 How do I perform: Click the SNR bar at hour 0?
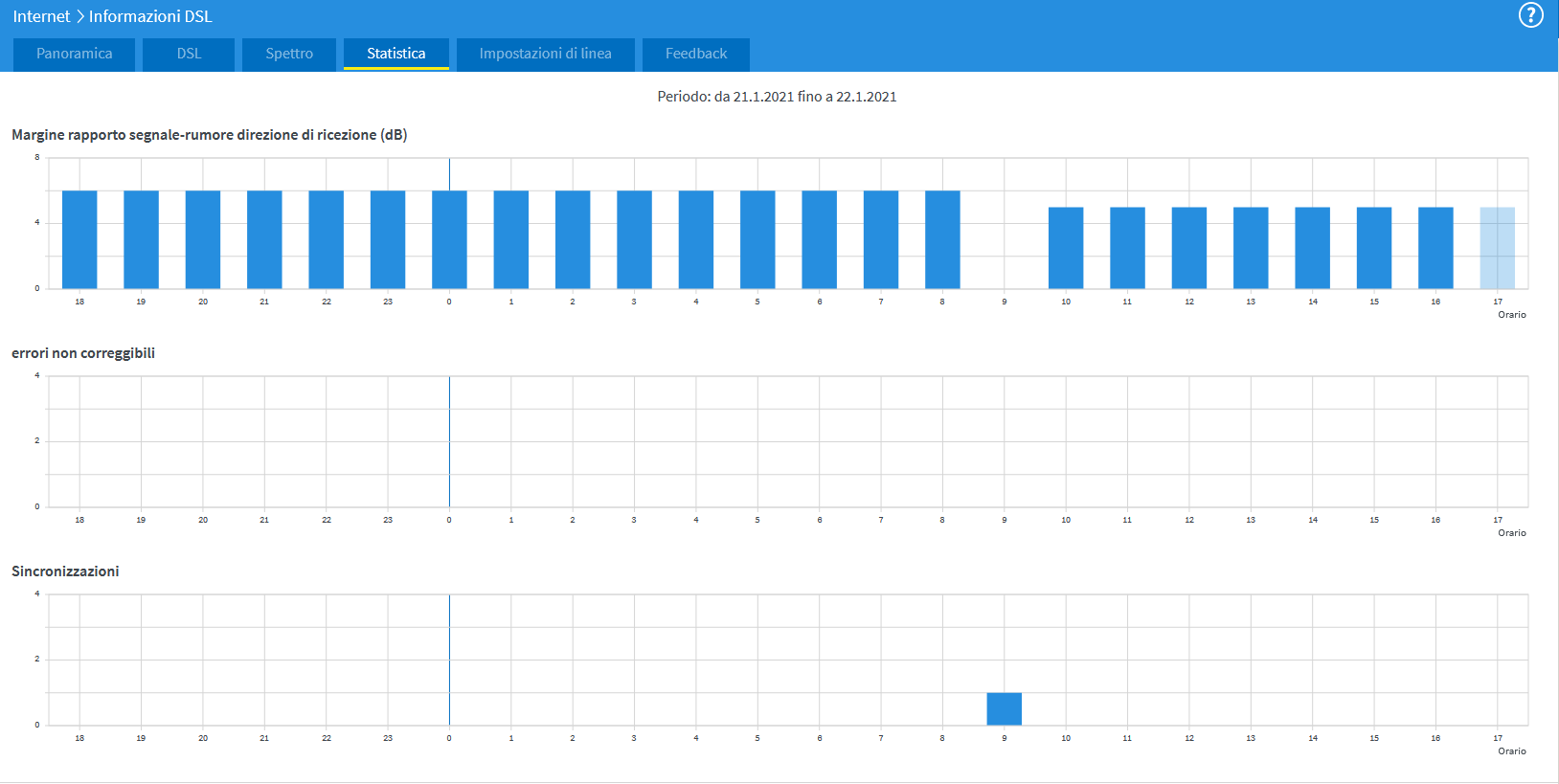449,239
